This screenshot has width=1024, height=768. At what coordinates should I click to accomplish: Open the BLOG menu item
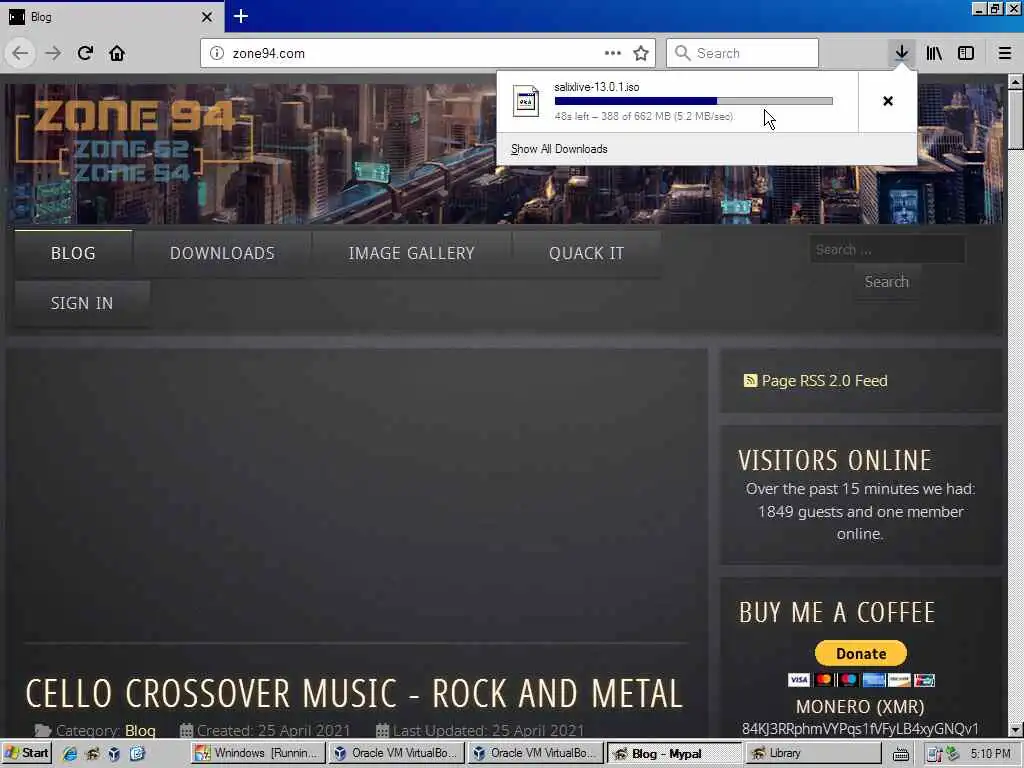[x=73, y=253]
